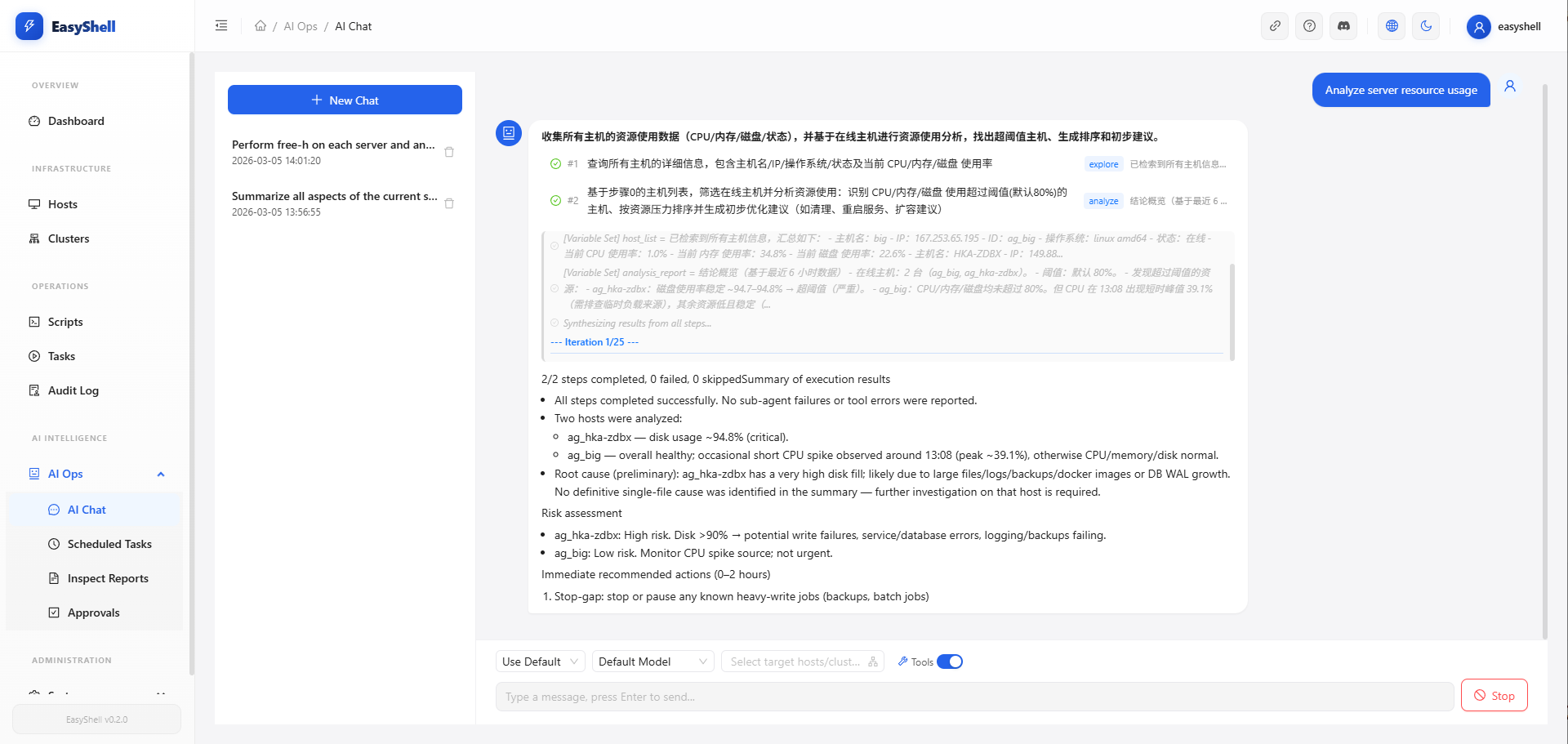1568x744 pixels.
Task: Click the Discord icon in the header
Action: click(1343, 25)
